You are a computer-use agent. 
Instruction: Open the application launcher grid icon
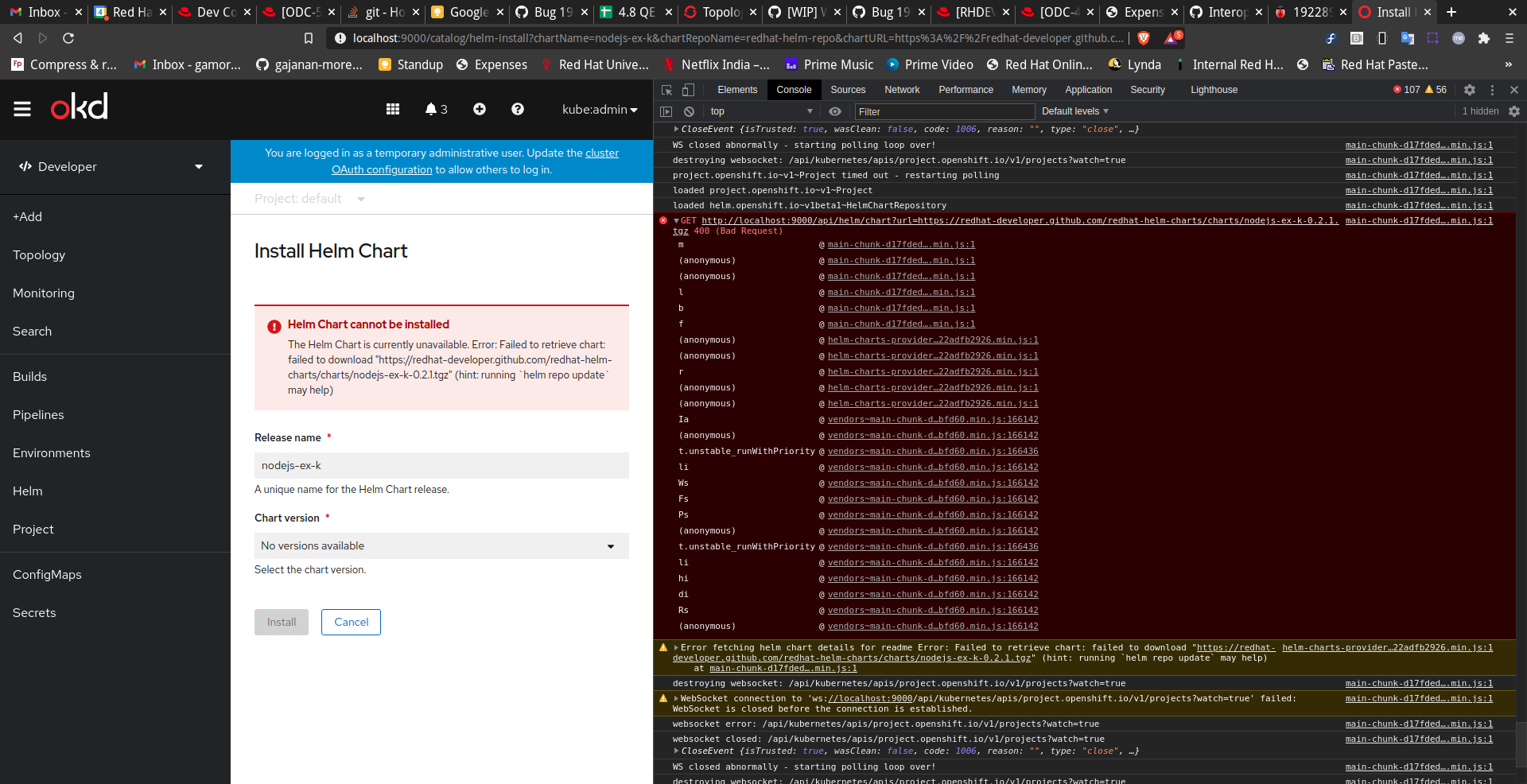[393, 110]
